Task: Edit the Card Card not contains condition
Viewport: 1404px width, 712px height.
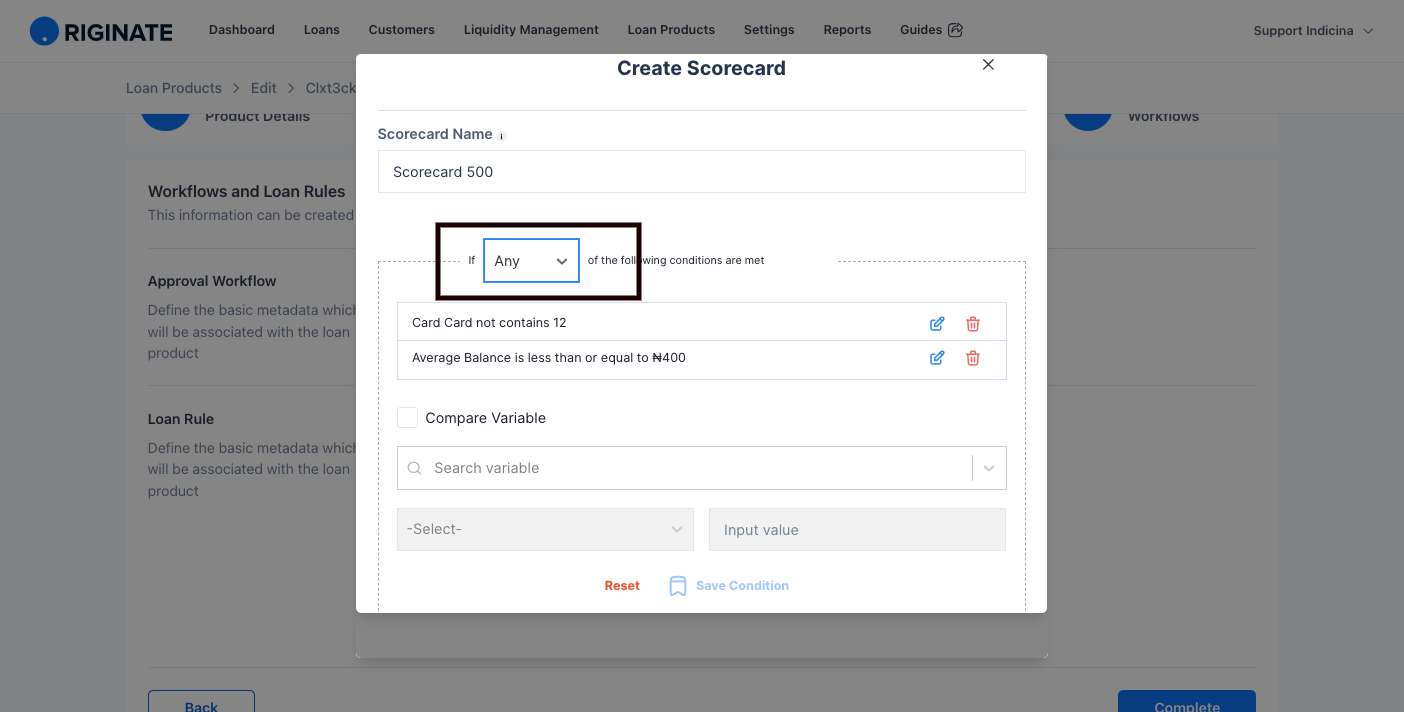Action: pos(937,324)
